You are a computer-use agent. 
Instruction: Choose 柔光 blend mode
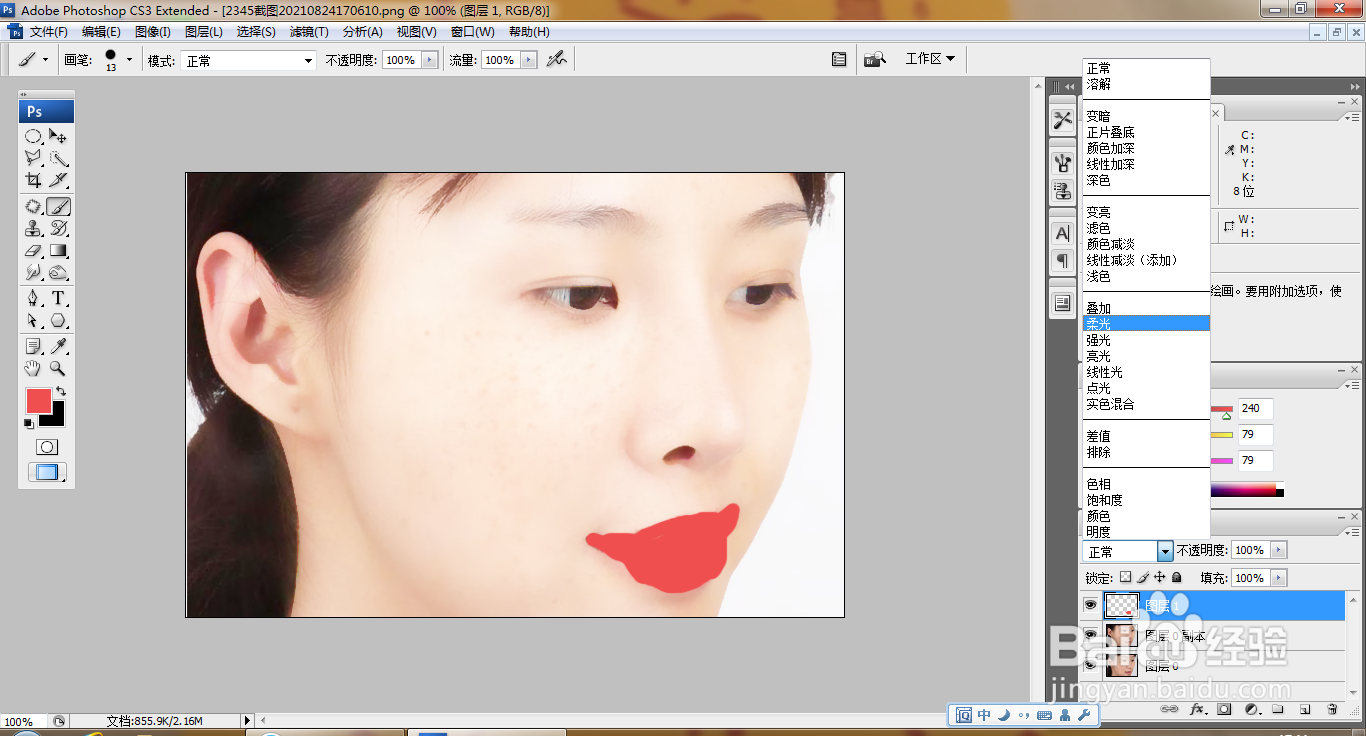point(1146,324)
